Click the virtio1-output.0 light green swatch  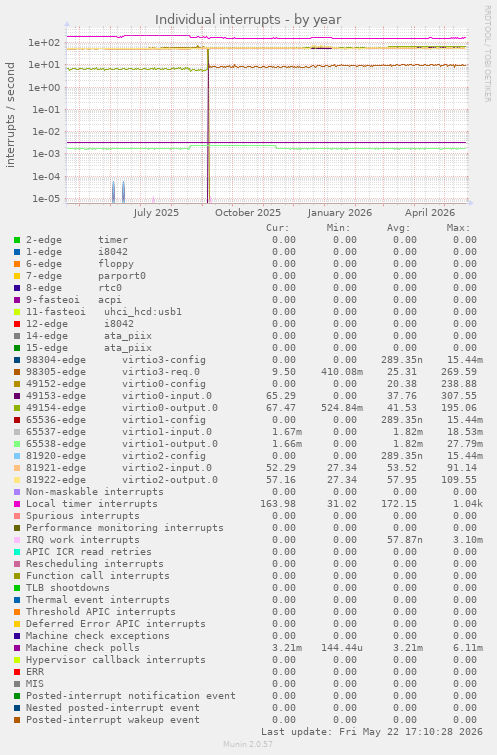pos(17,444)
